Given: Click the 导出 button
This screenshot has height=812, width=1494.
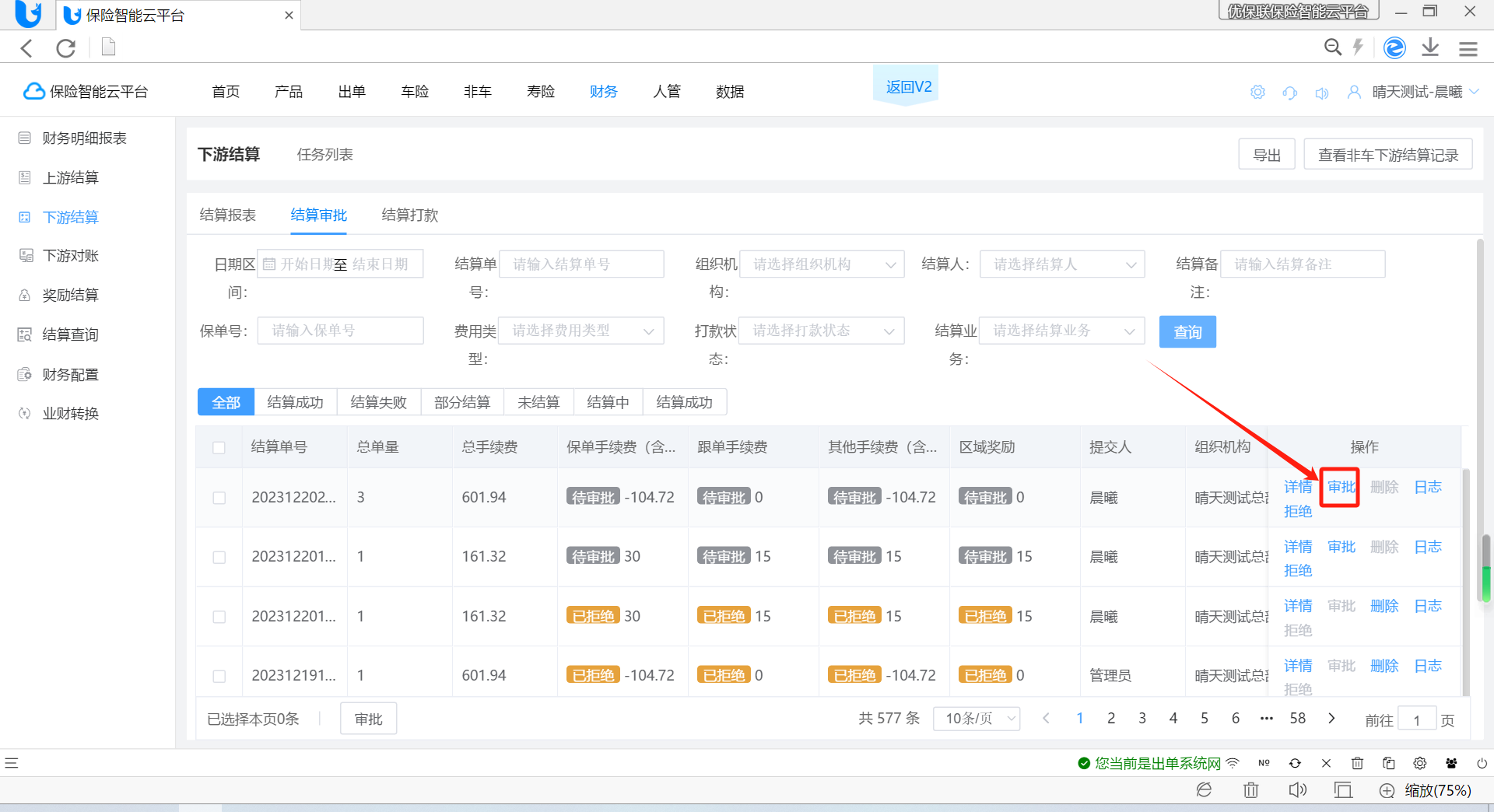Looking at the screenshot, I should pyautogui.click(x=1267, y=155).
